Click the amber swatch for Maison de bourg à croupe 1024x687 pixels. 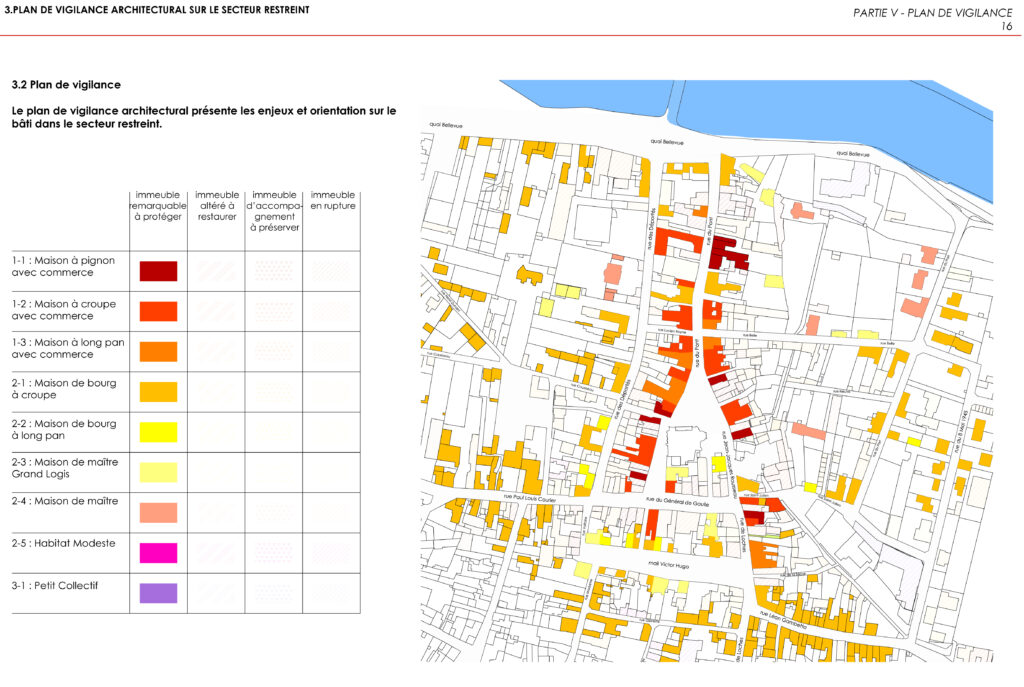coord(158,392)
